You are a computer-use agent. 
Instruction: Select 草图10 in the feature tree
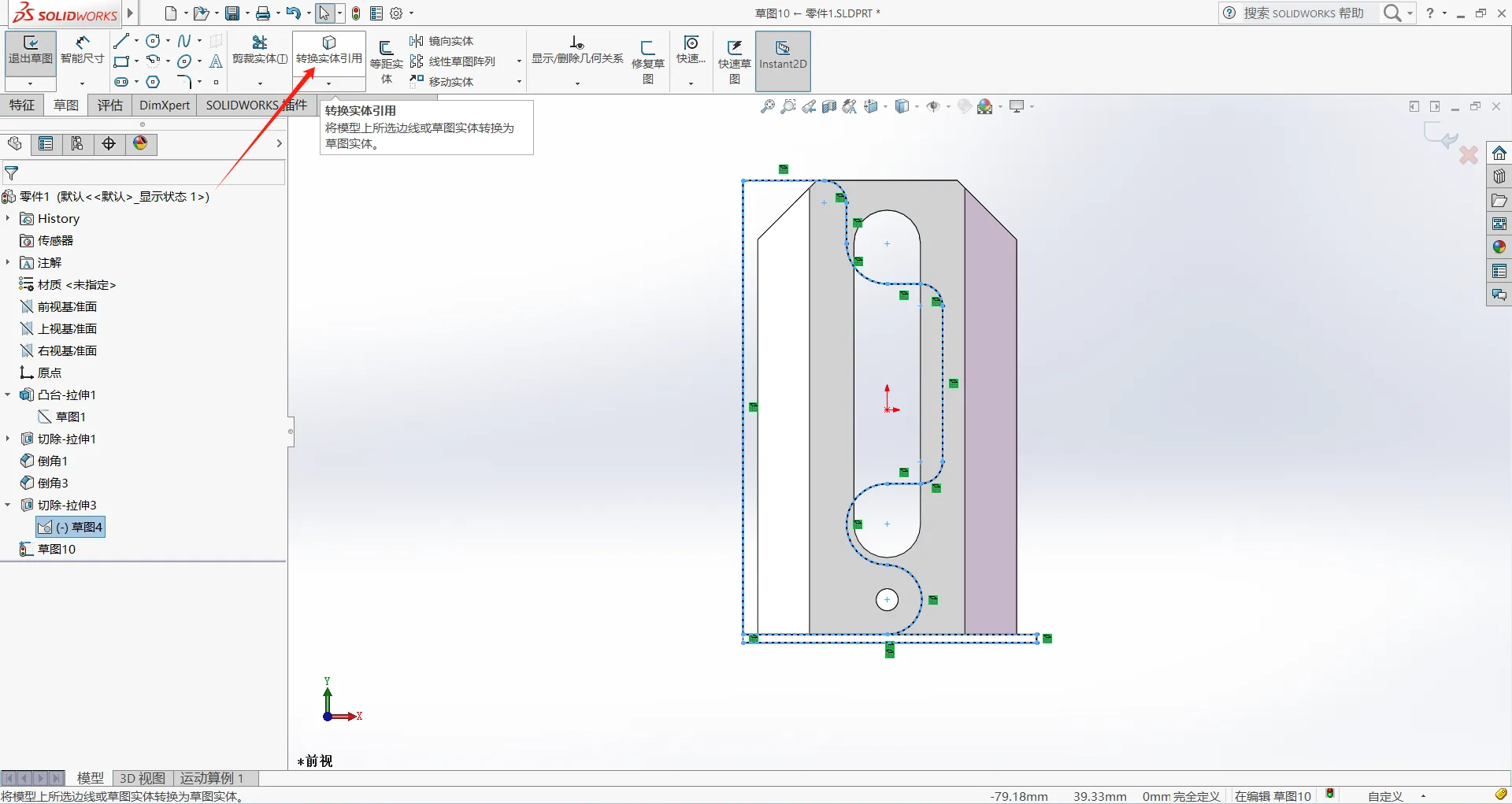[x=57, y=549]
